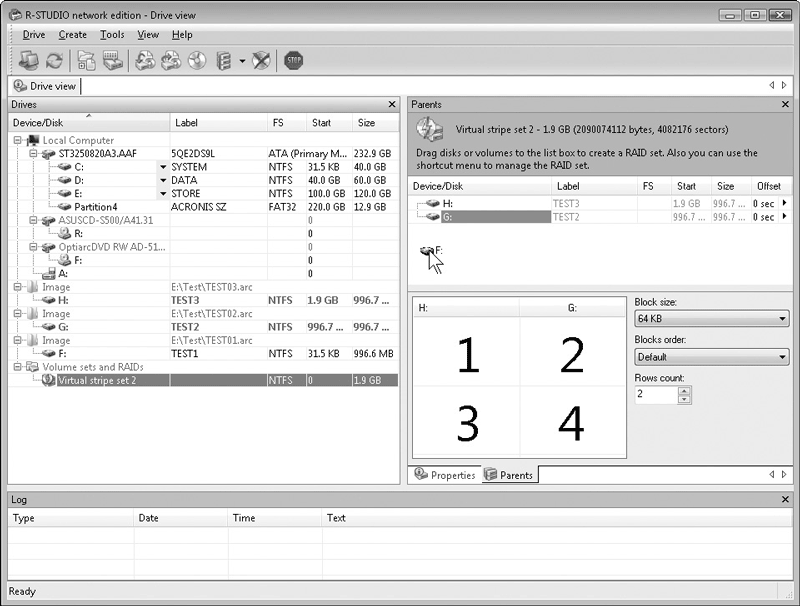This screenshot has width=800, height=606.
Task: Open the Block size dropdown
Action: (711, 319)
